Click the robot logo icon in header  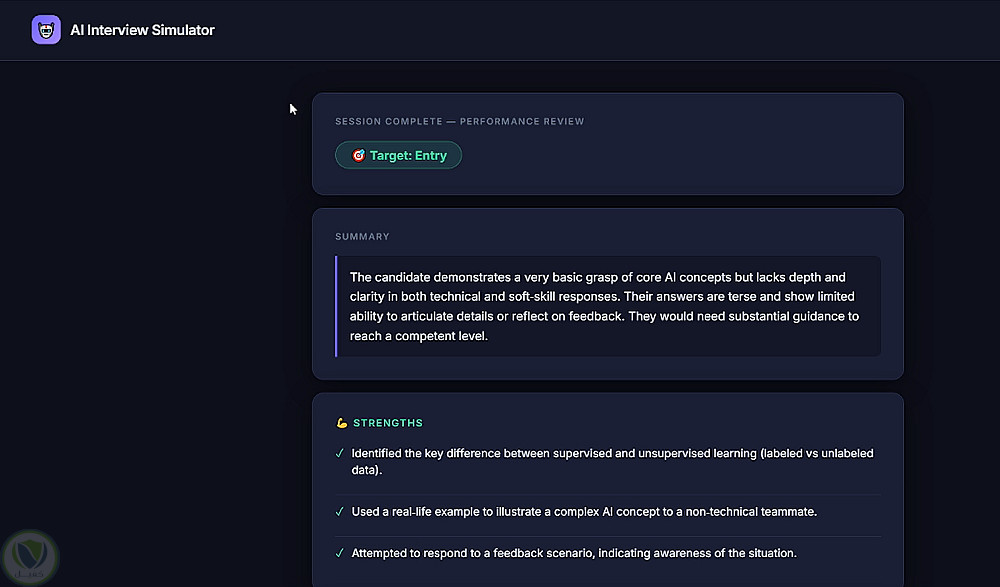coord(46,30)
